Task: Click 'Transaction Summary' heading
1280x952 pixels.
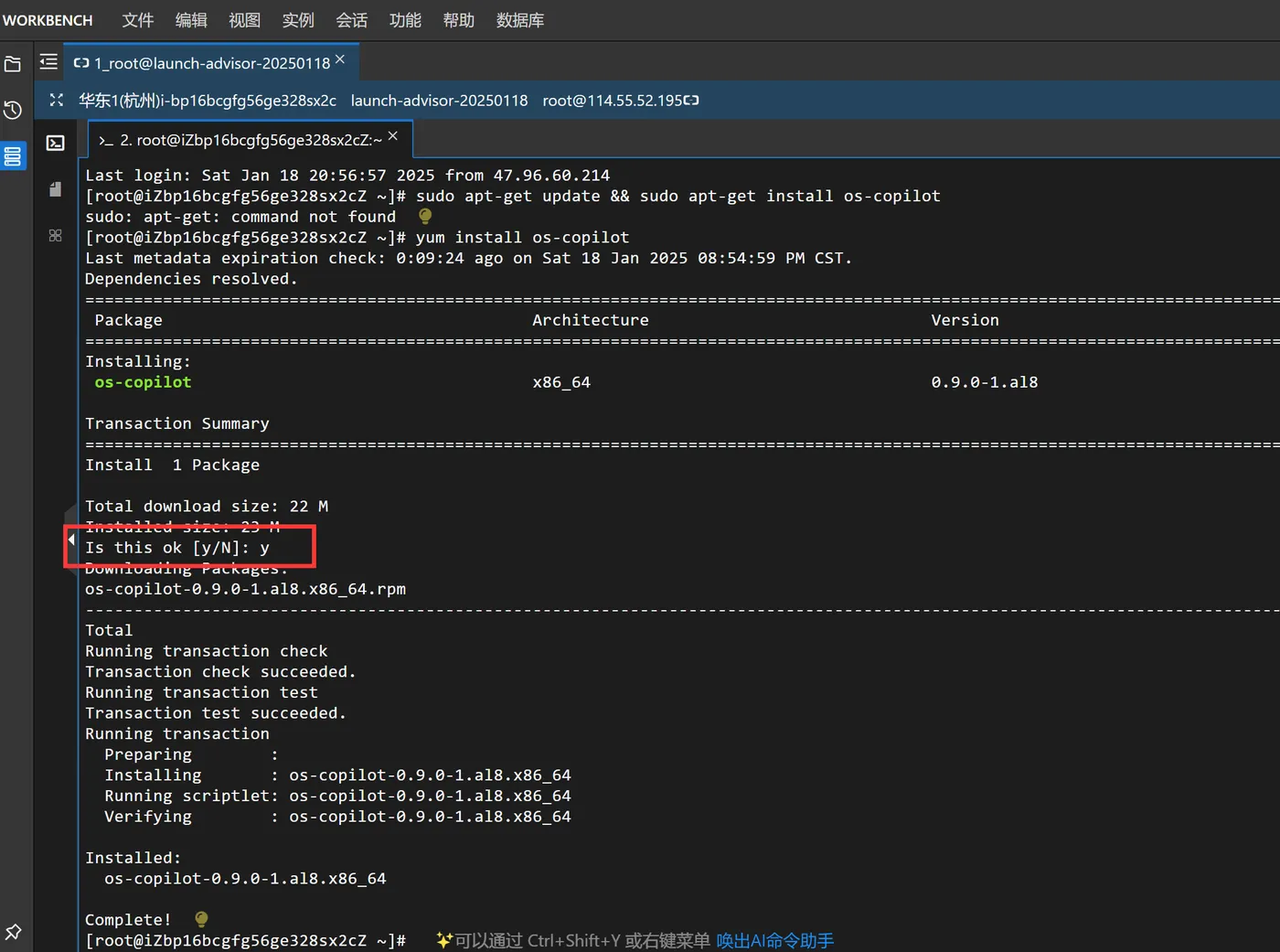Action: (x=177, y=423)
